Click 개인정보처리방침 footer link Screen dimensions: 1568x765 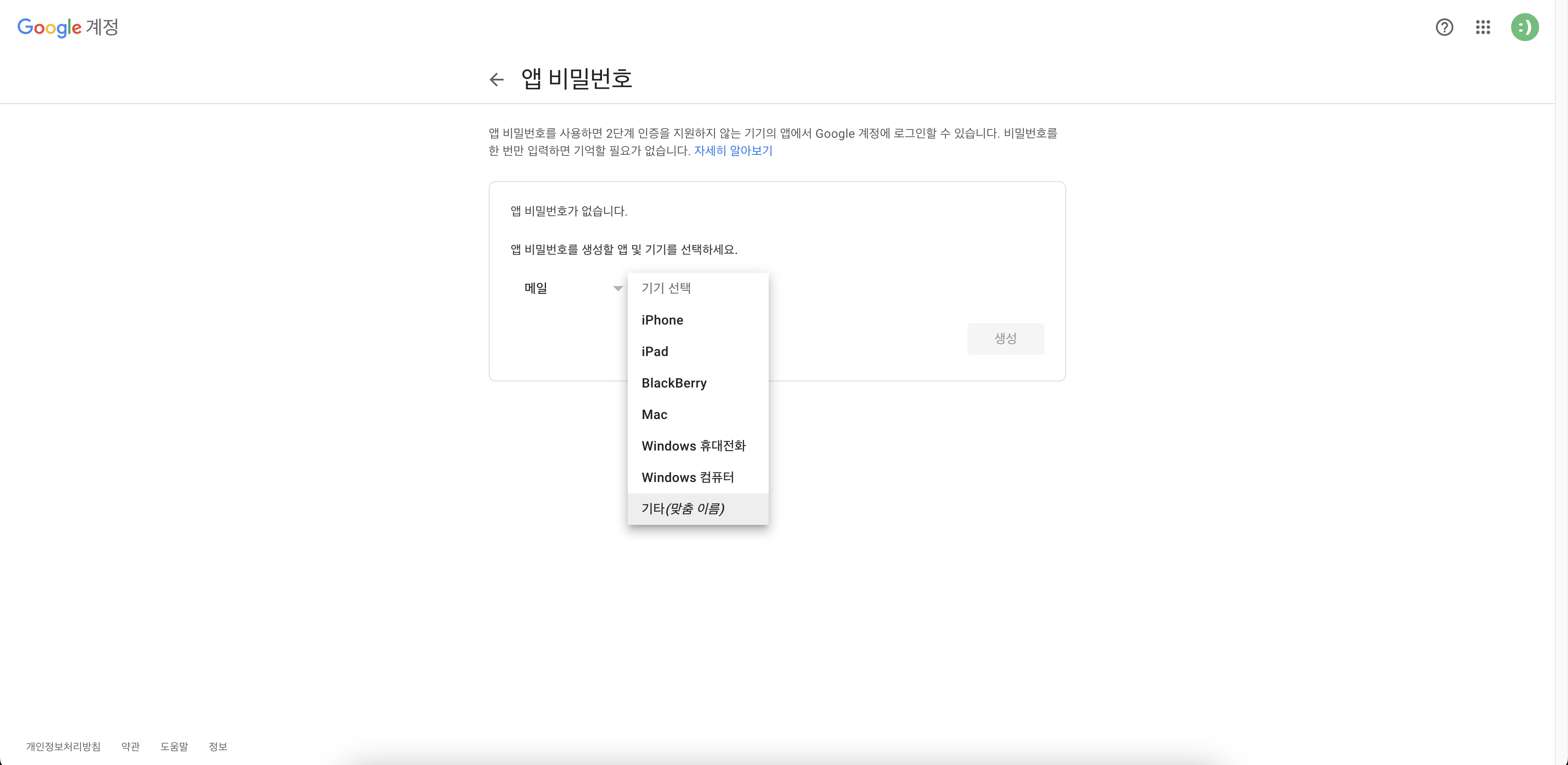(64, 747)
